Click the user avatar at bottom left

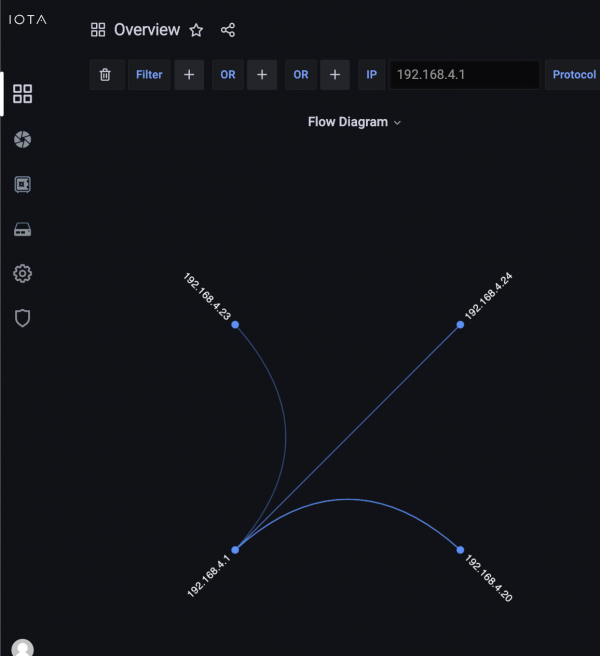click(x=22, y=648)
